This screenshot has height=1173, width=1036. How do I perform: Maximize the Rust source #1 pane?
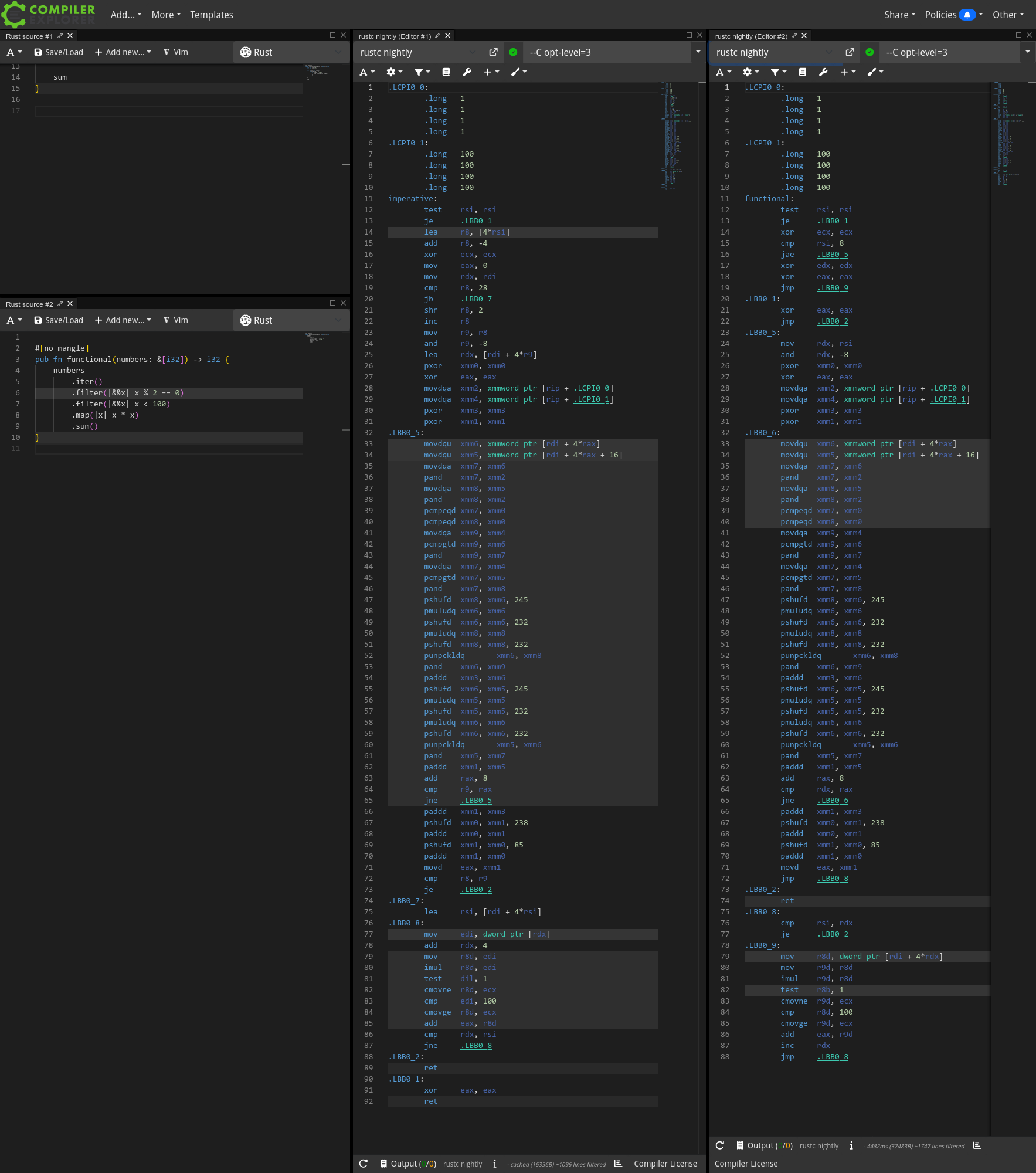point(332,35)
